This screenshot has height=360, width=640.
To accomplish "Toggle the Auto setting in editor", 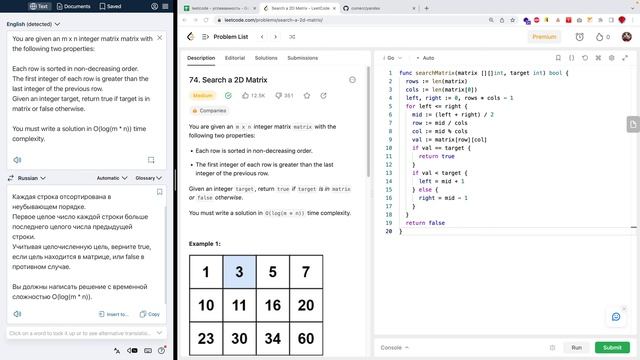I will (425, 58).
